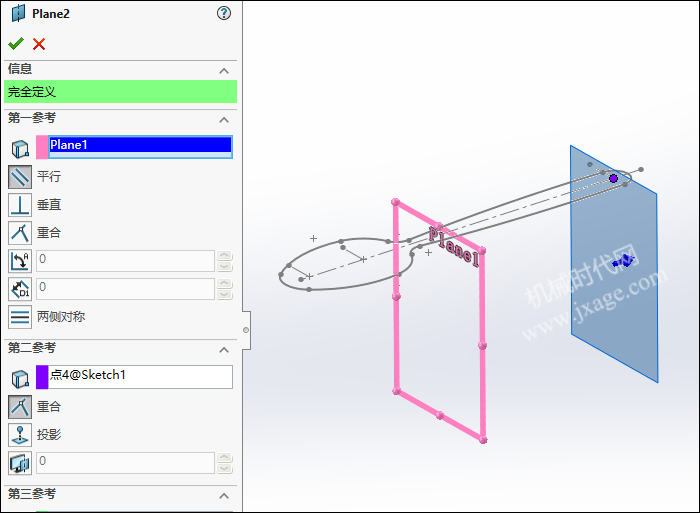This screenshot has height=513, width=700.
Task: Toggle the 两侧对称 mid plane option
Action: (x=20, y=317)
